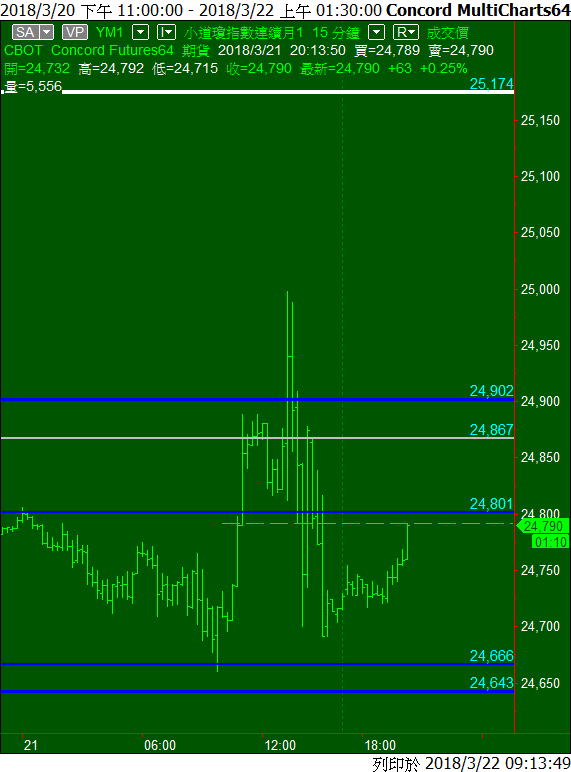Image resolution: width=571 pixels, height=772 pixels.
Task: Select the white line labeled 25,174
Action: pyautogui.click(x=288, y=92)
